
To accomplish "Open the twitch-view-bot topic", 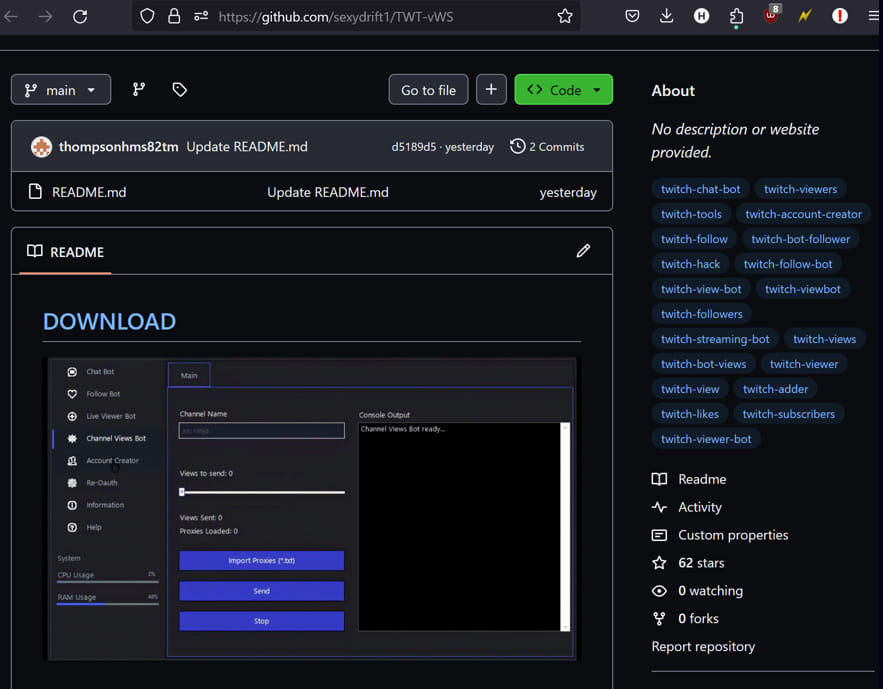I will point(701,289).
